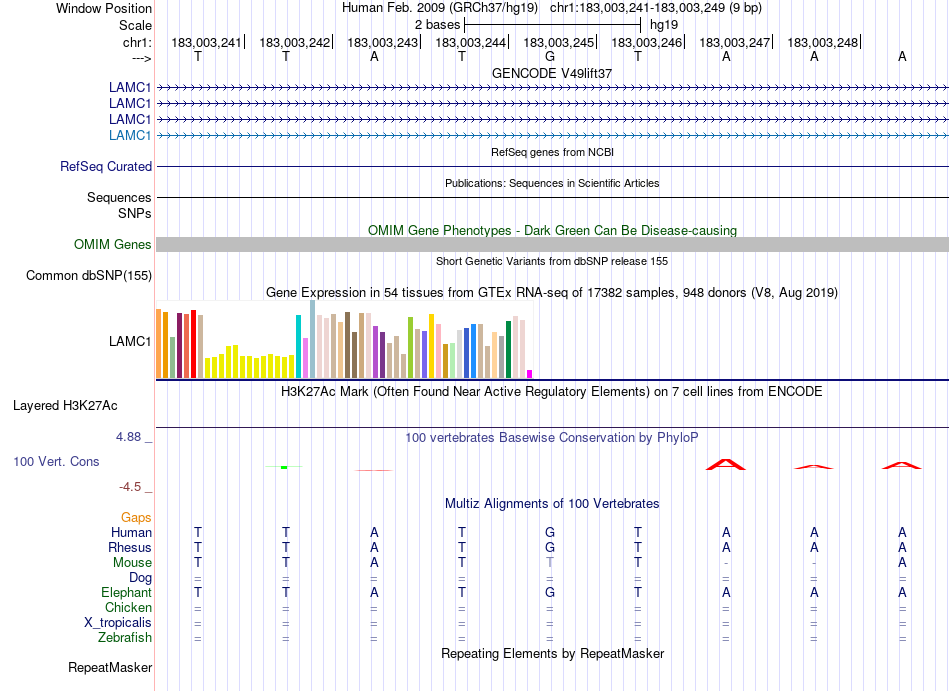Viewport: 950px width, 691px height.
Task: Open the H3K27Ac Mark track title
Action: (x=552, y=391)
